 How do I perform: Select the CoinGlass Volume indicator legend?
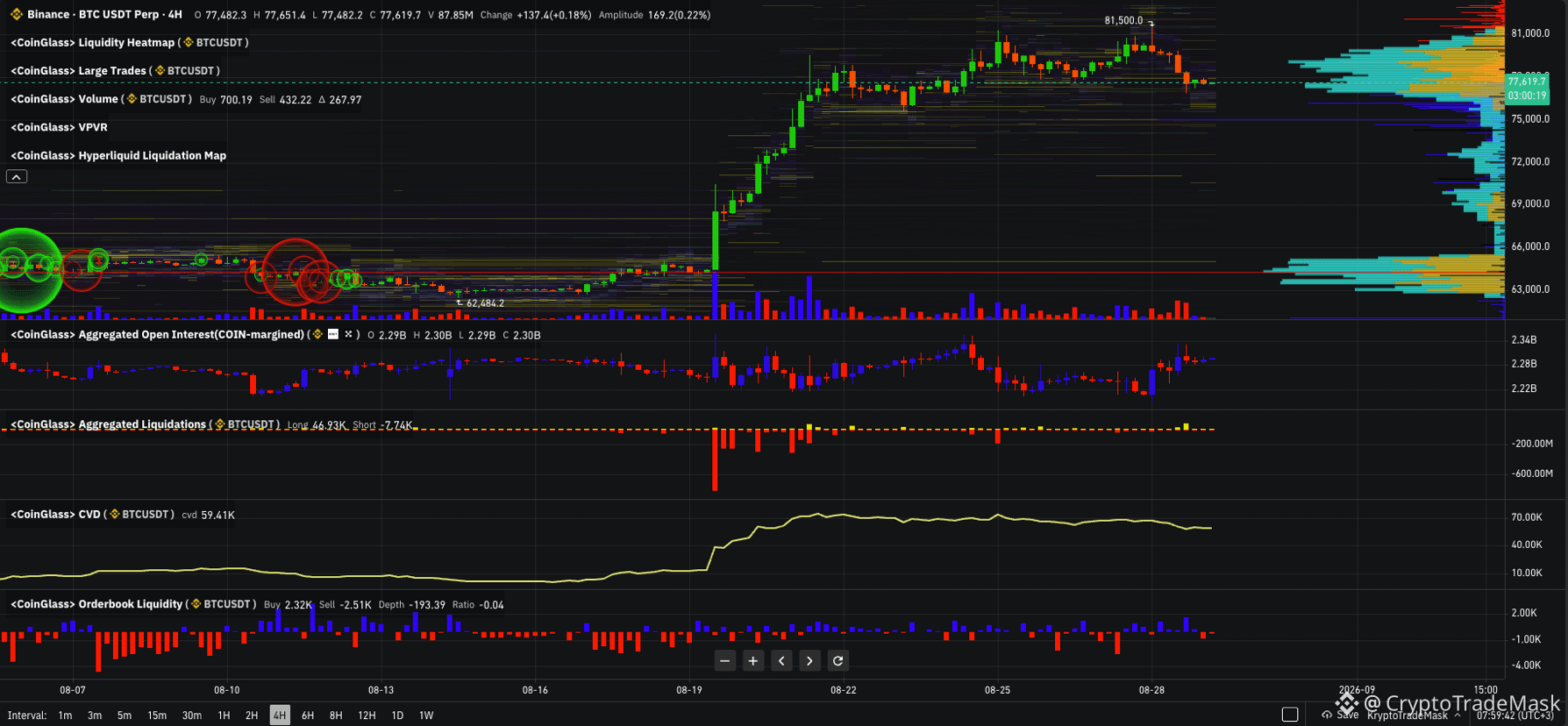click(x=64, y=99)
